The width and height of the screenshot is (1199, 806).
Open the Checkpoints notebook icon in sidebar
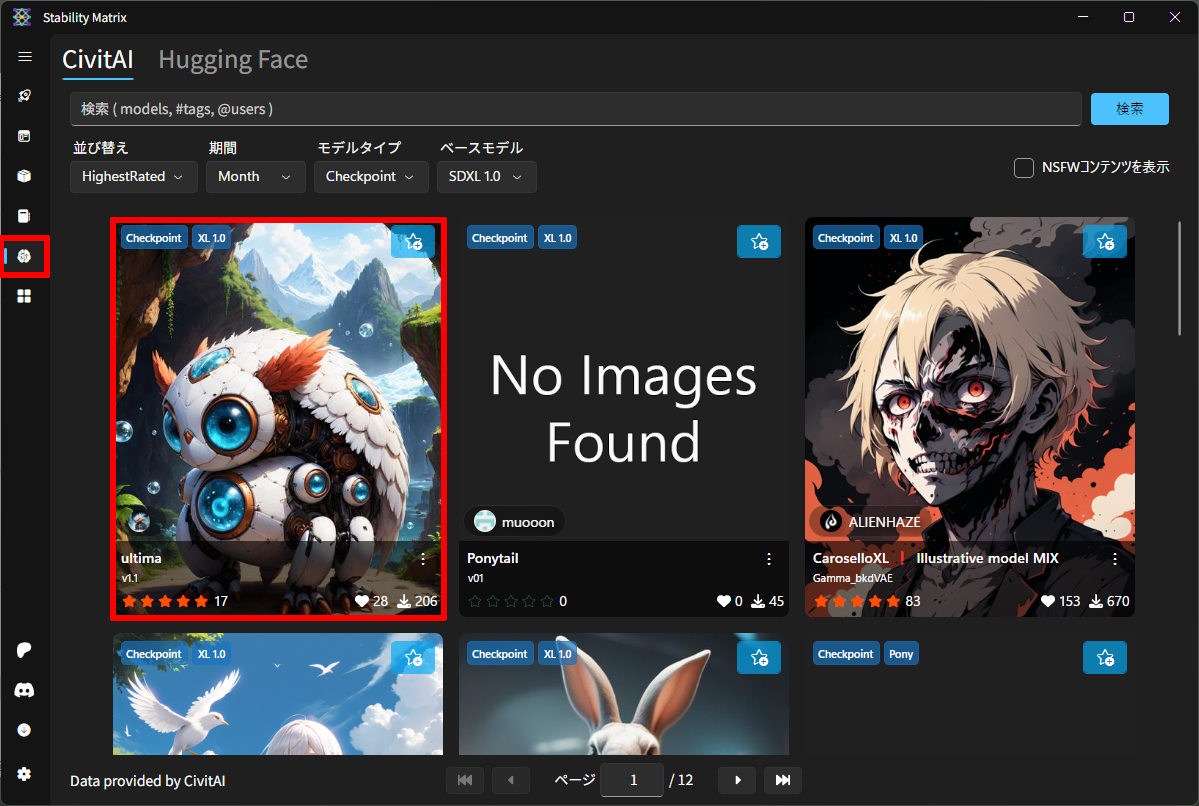click(24, 216)
